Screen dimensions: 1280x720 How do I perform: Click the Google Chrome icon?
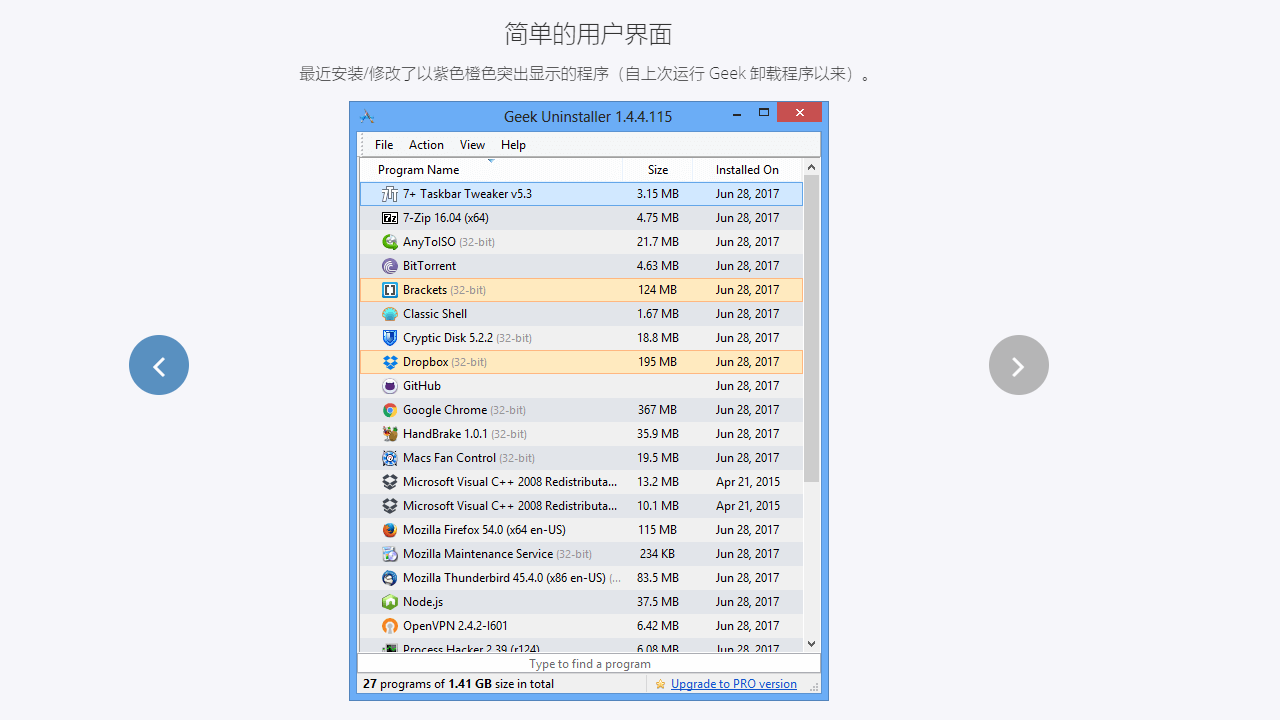389,409
